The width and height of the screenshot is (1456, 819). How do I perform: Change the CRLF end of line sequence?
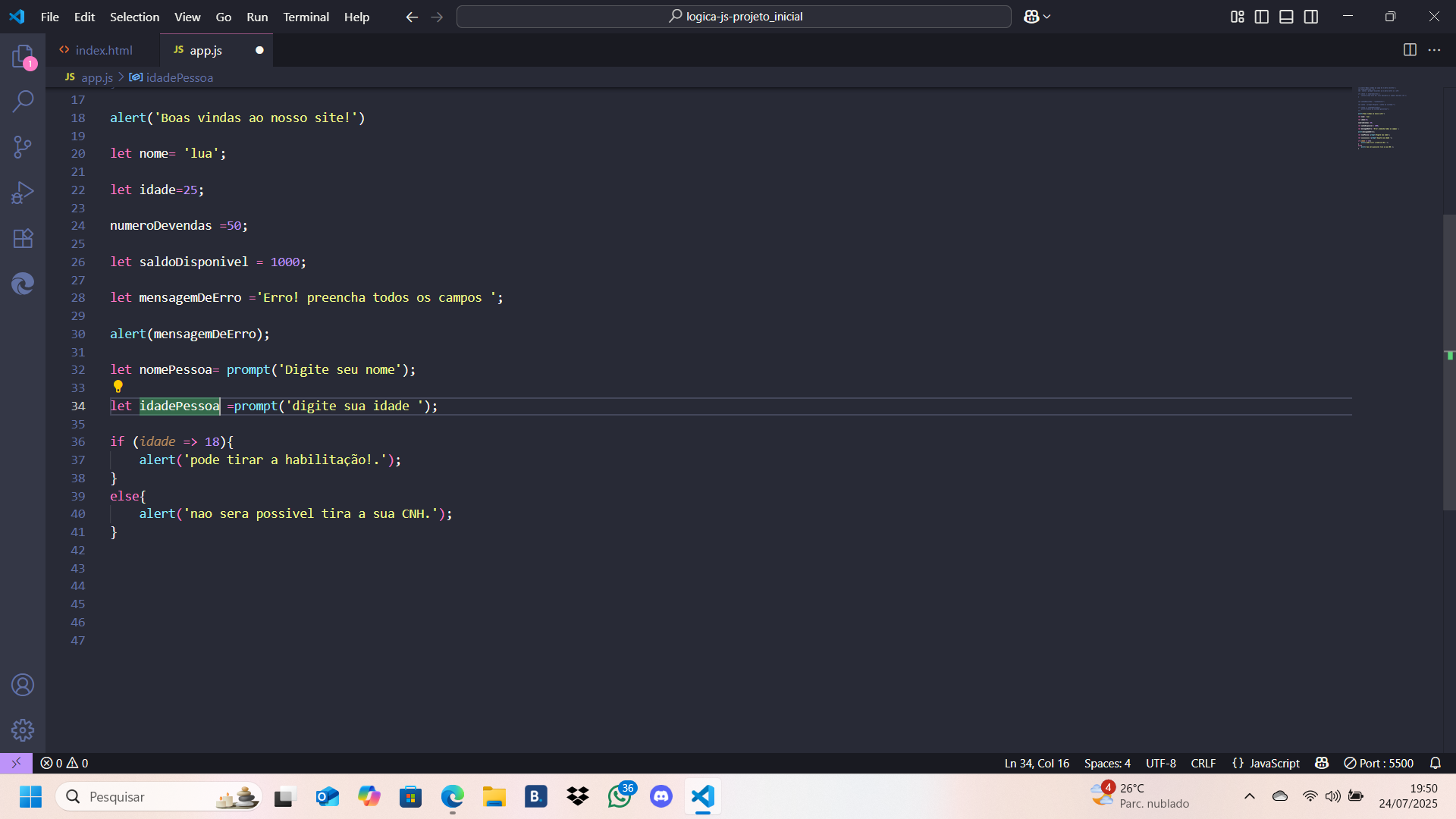(x=1203, y=763)
